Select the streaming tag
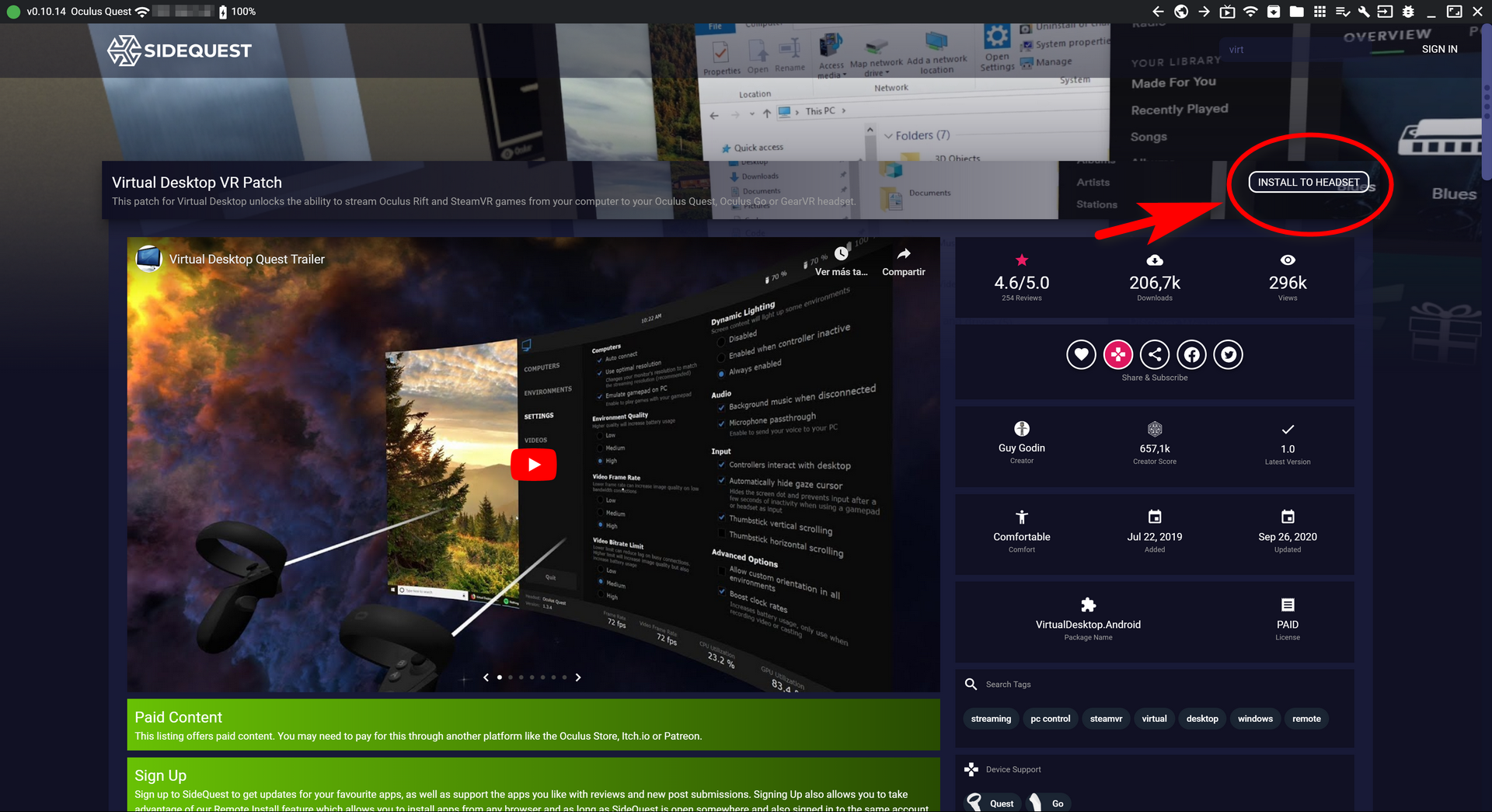This screenshot has height=812, width=1492. [991, 719]
